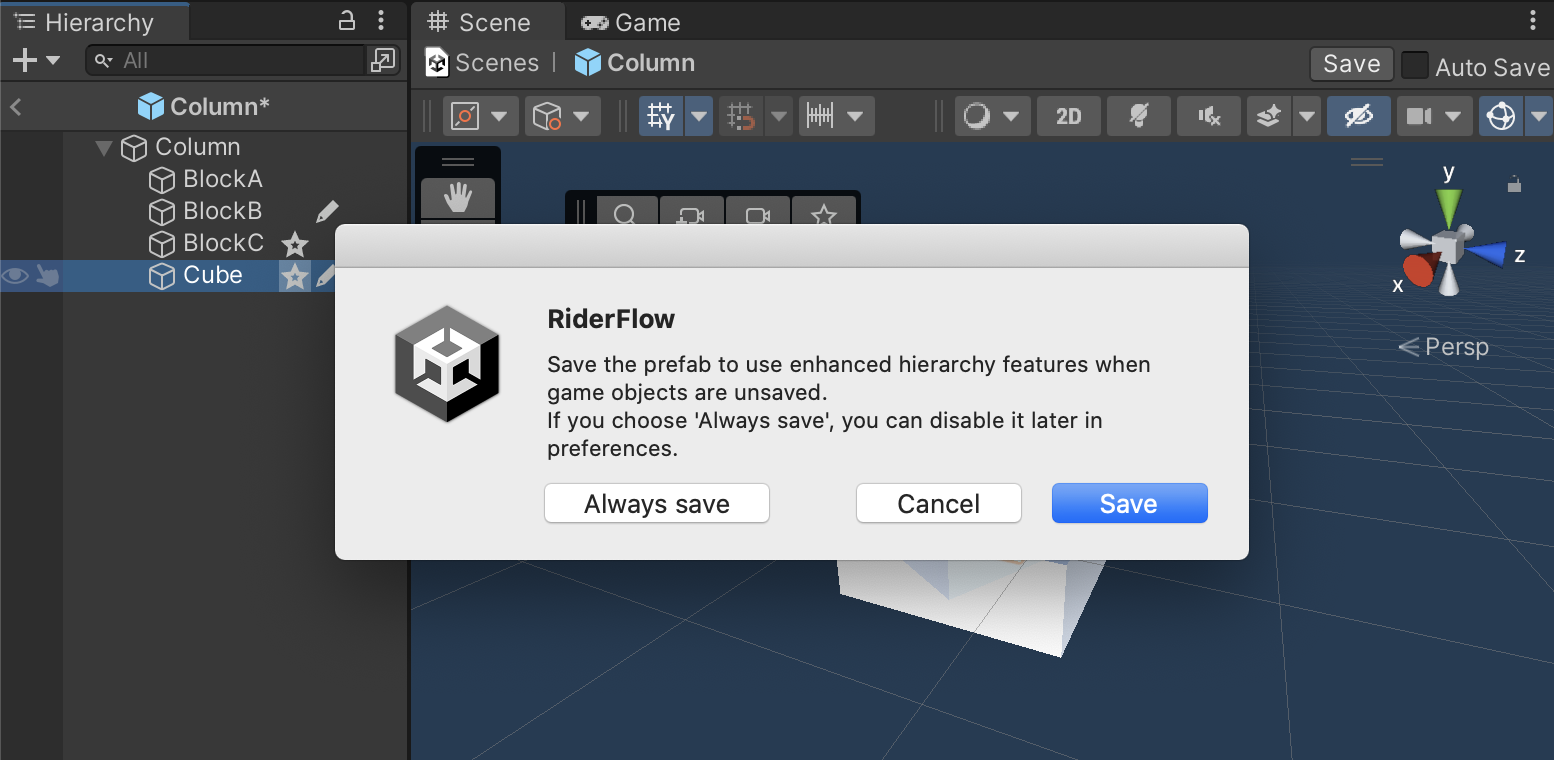This screenshot has height=760, width=1554.
Task: Toggle the Hierarchy panel lock icon
Action: [347, 20]
